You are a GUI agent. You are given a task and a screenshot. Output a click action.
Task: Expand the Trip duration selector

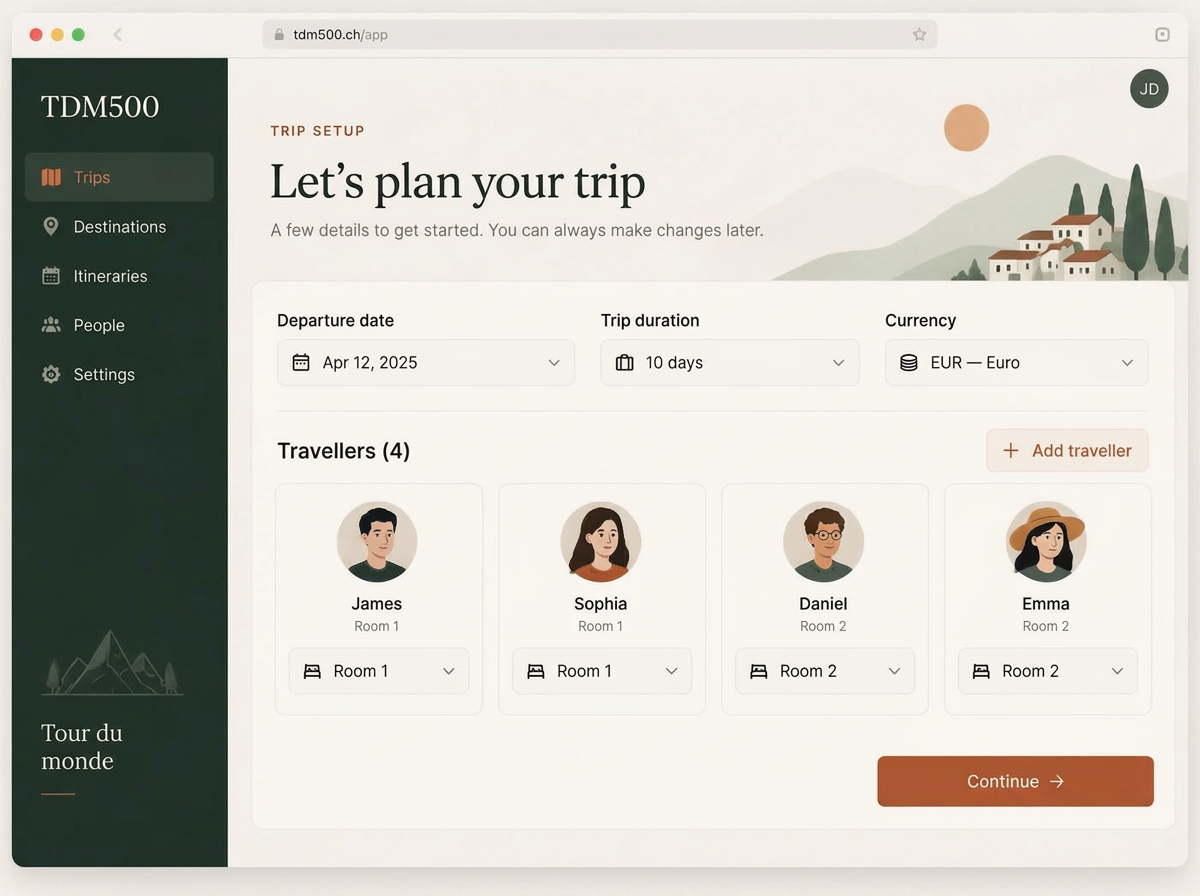tap(730, 362)
